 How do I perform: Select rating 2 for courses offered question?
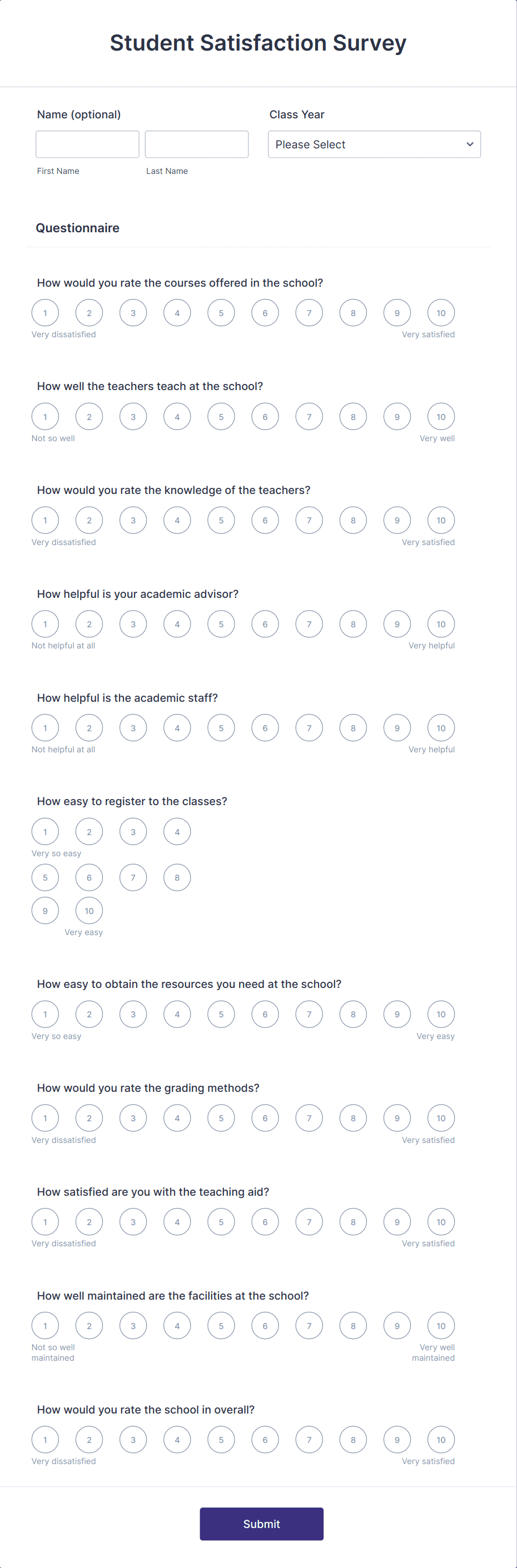[x=89, y=313]
